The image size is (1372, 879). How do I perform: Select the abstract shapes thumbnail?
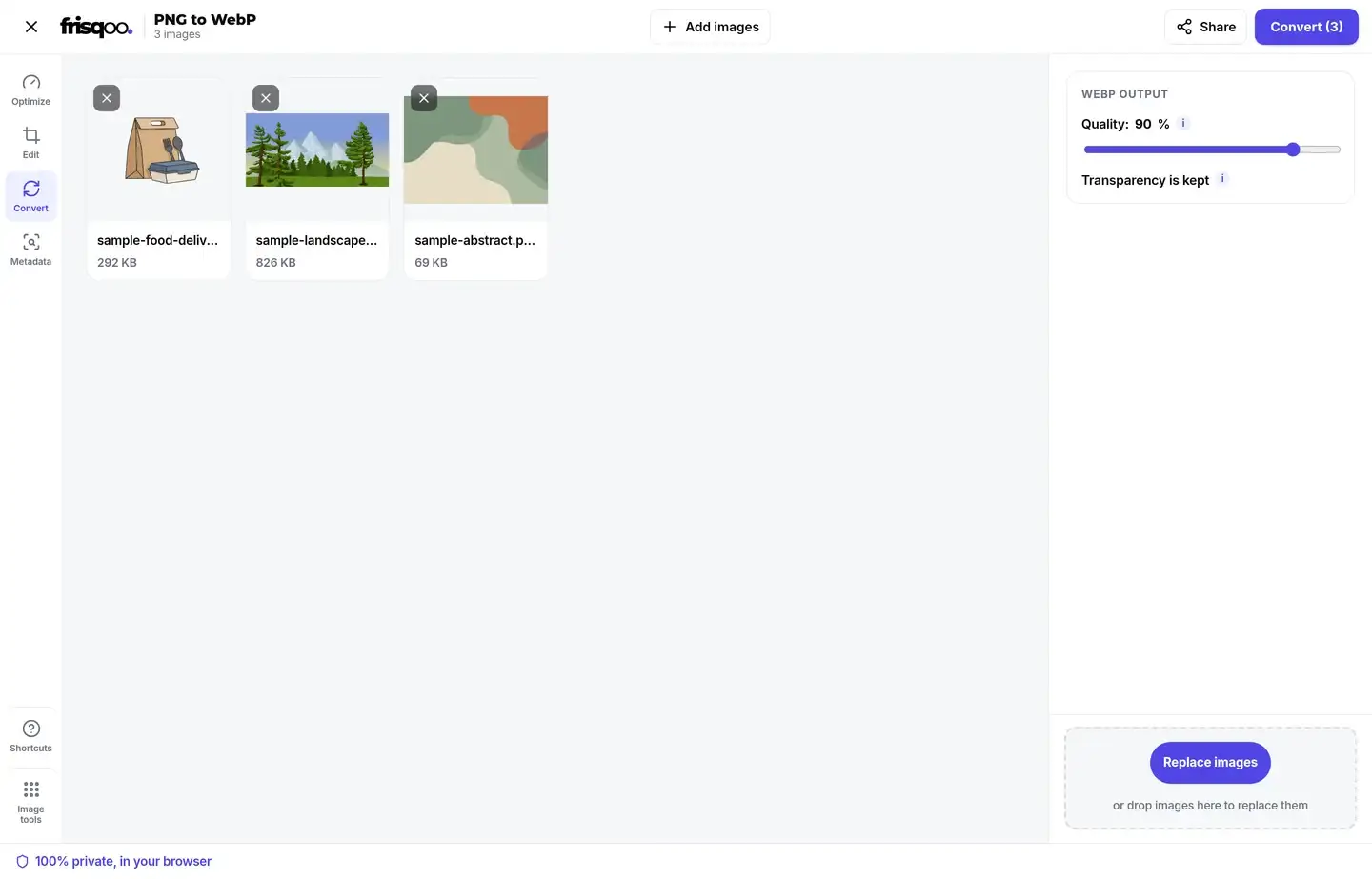[x=475, y=150]
